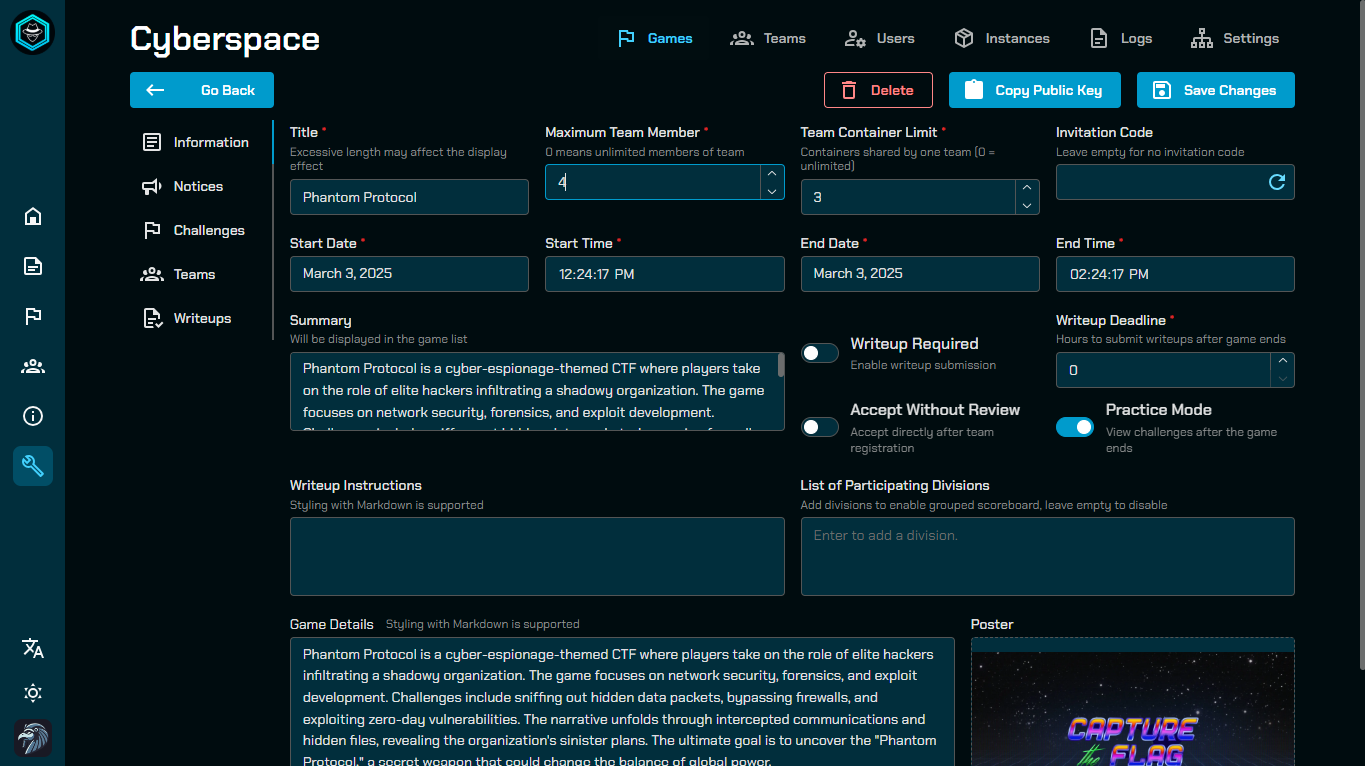
Task: Enable Accept Without Review
Action: (819, 427)
